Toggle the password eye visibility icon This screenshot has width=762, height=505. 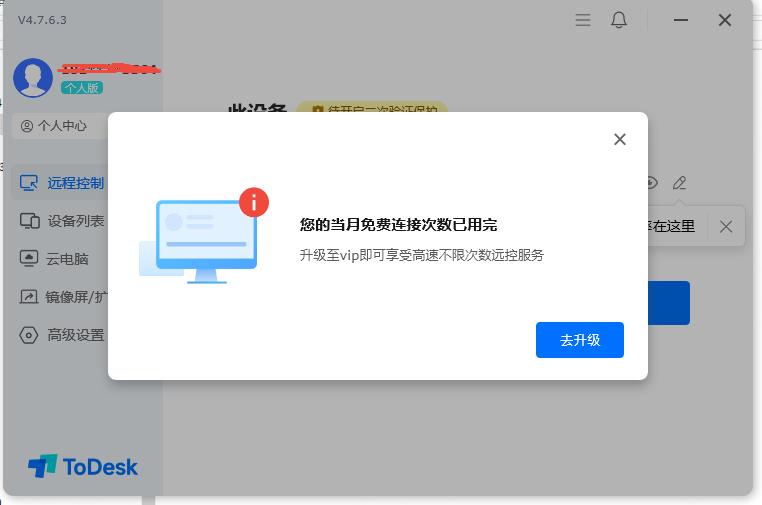[653, 183]
